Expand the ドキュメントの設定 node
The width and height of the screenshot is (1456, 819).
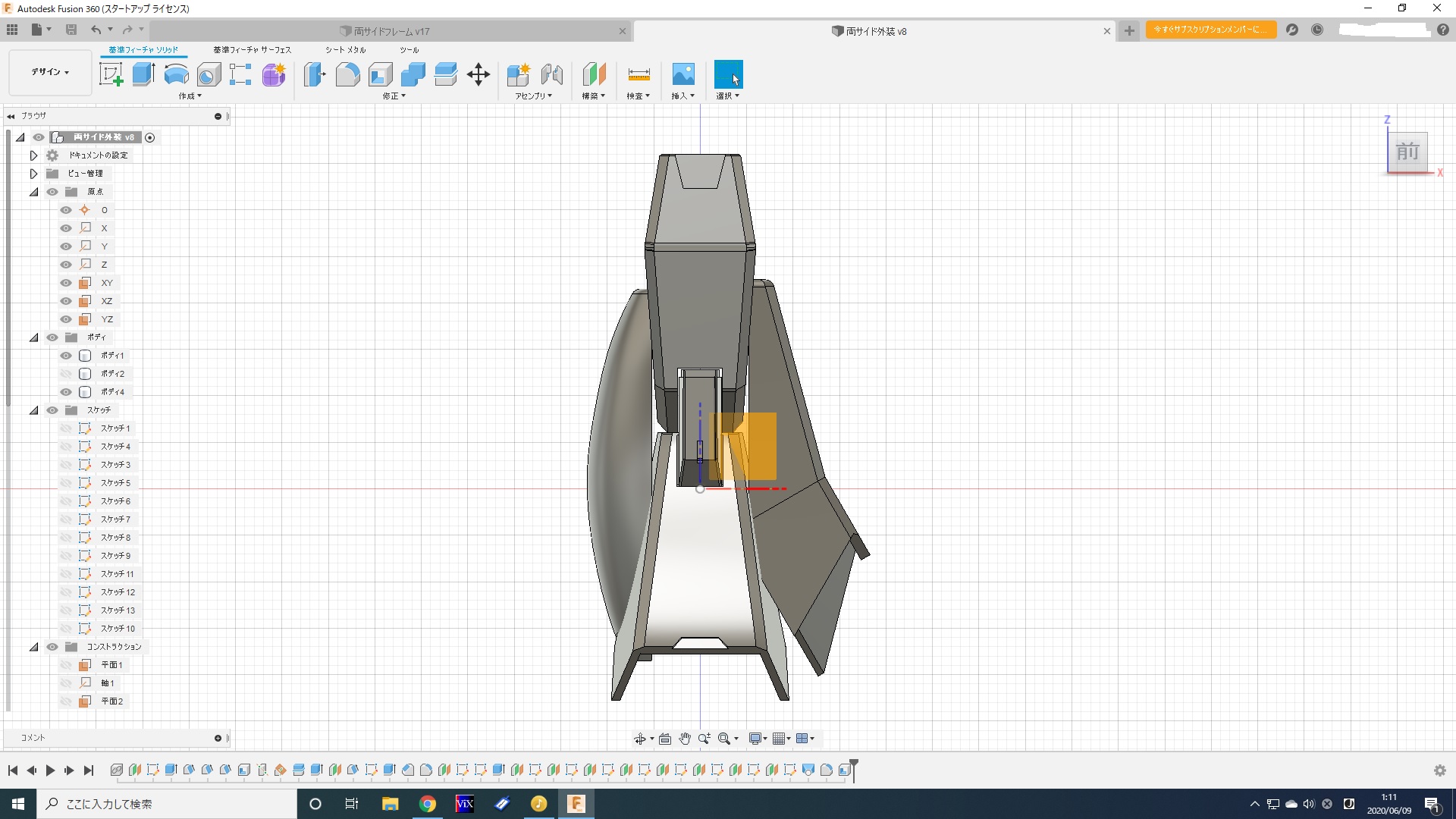(34, 155)
